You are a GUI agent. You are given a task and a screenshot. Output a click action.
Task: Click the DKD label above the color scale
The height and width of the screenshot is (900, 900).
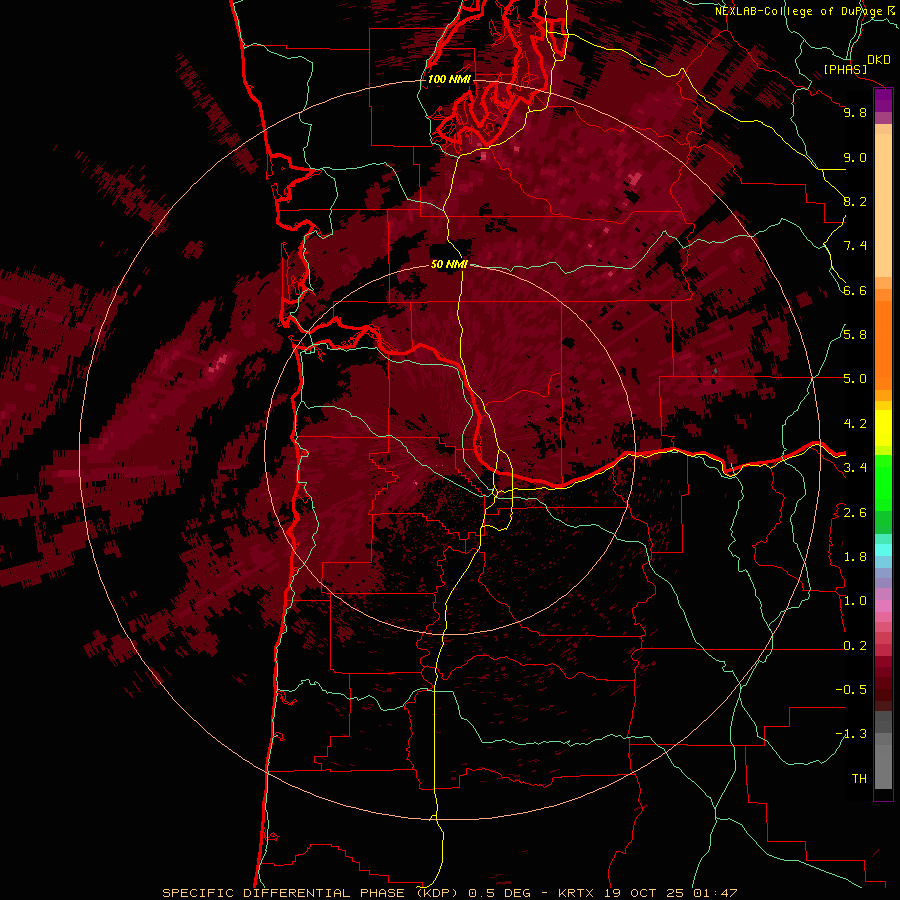[x=879, y=60]
